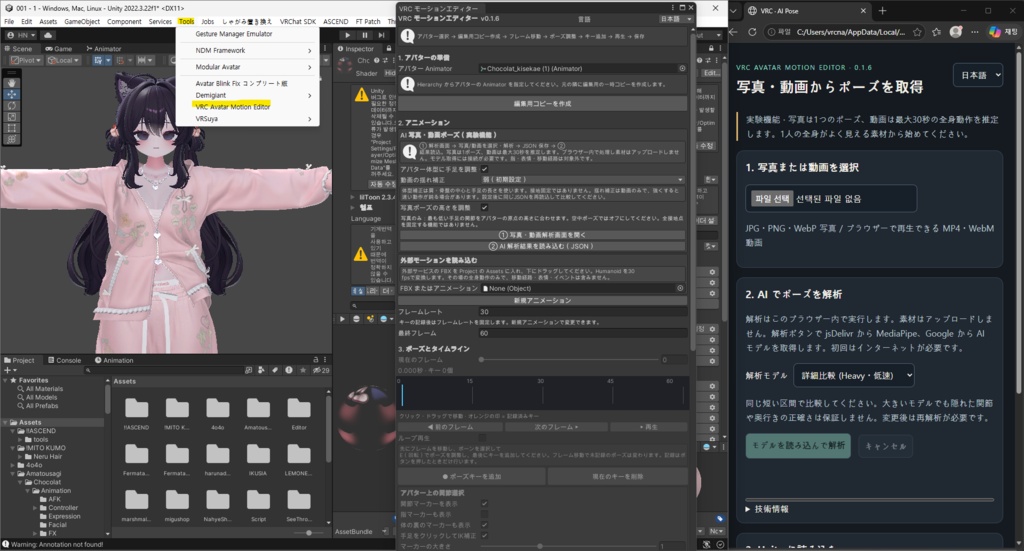Toggle the show finger markers checkbox
This screenshot has height=551, width=1024.
pos(485,514)
